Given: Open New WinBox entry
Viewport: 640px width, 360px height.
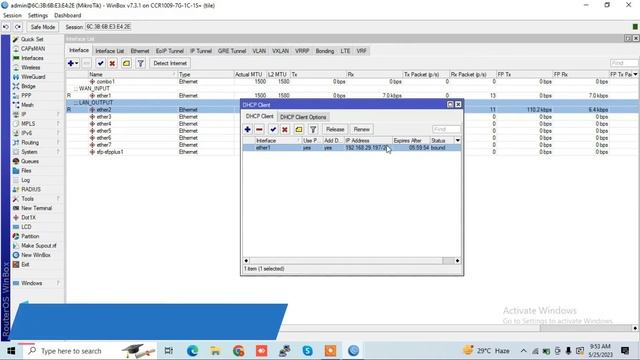Looking at the screenshot, I should tap(36, 255).
